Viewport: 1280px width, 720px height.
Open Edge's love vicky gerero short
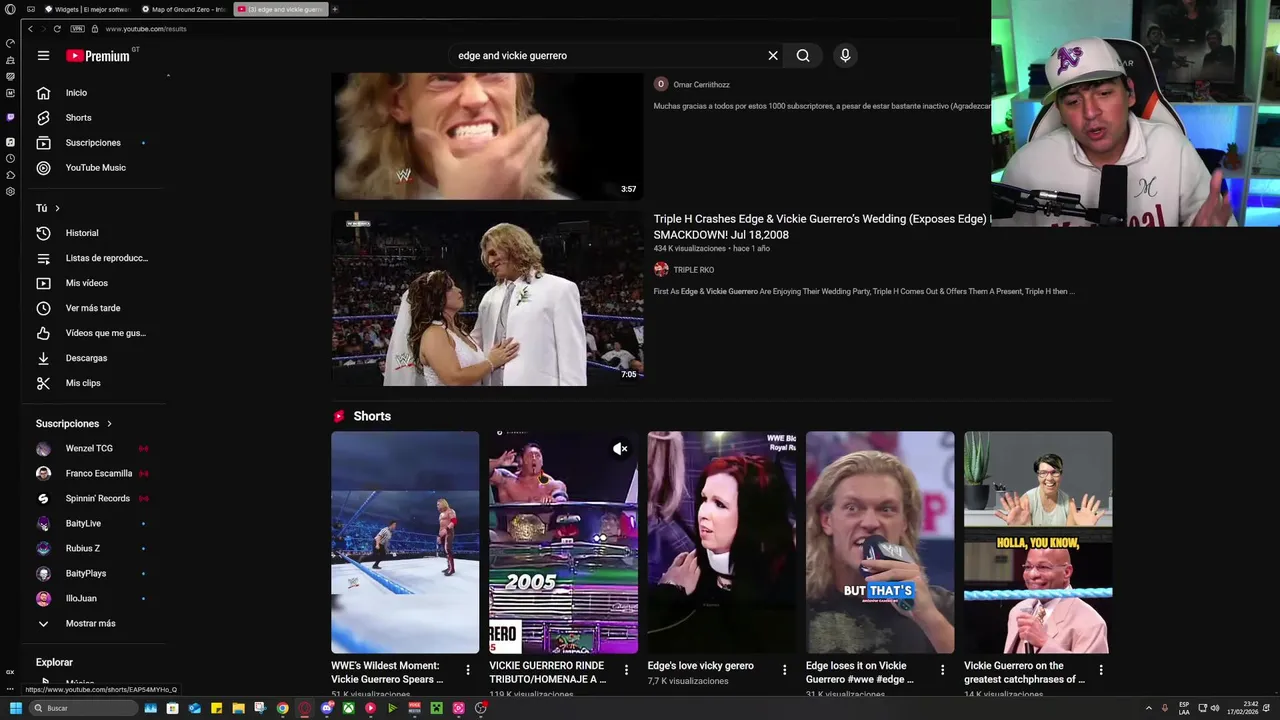(x=721, y=542)
